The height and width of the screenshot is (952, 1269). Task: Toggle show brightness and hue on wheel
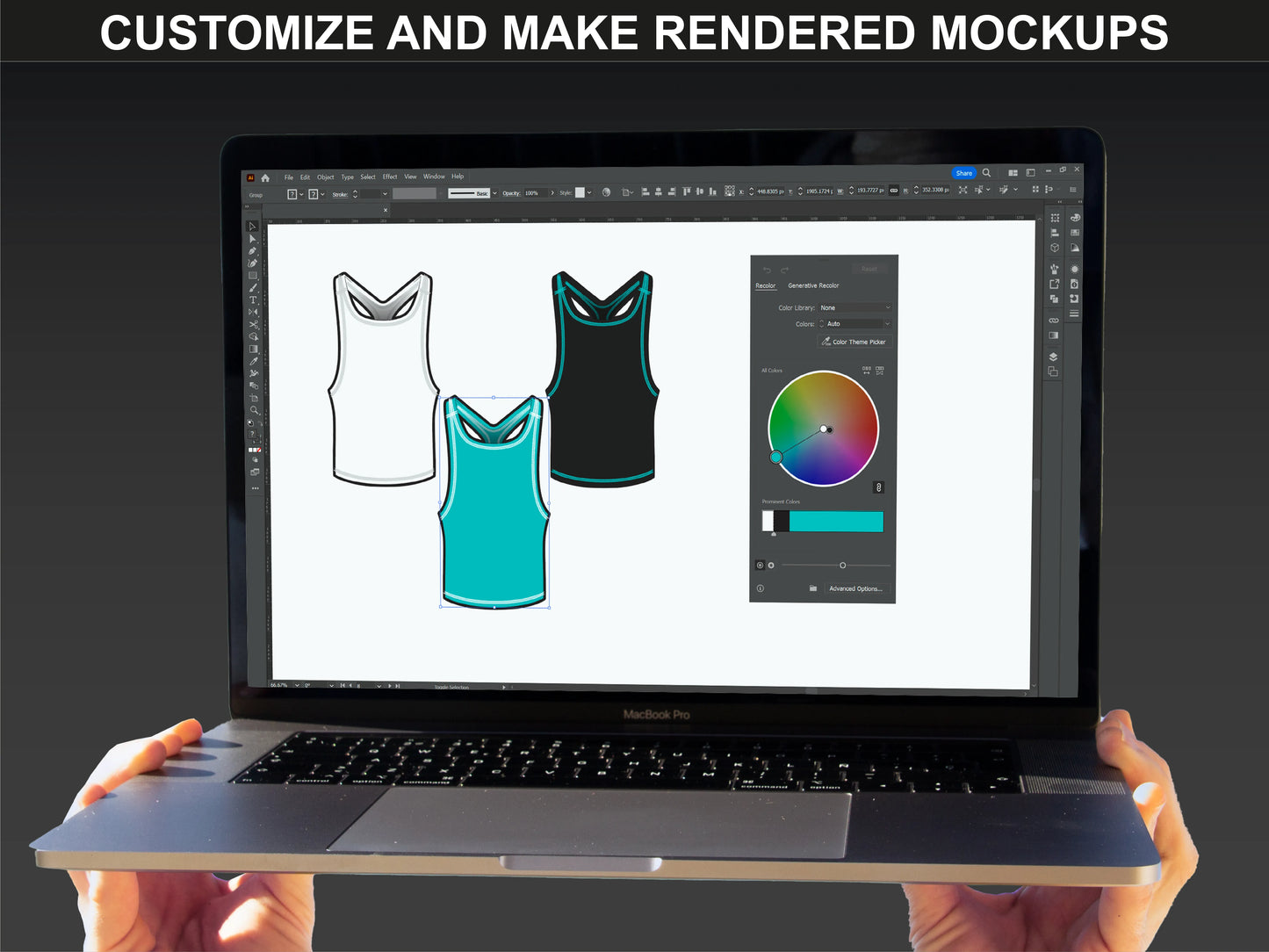(771, 566)
